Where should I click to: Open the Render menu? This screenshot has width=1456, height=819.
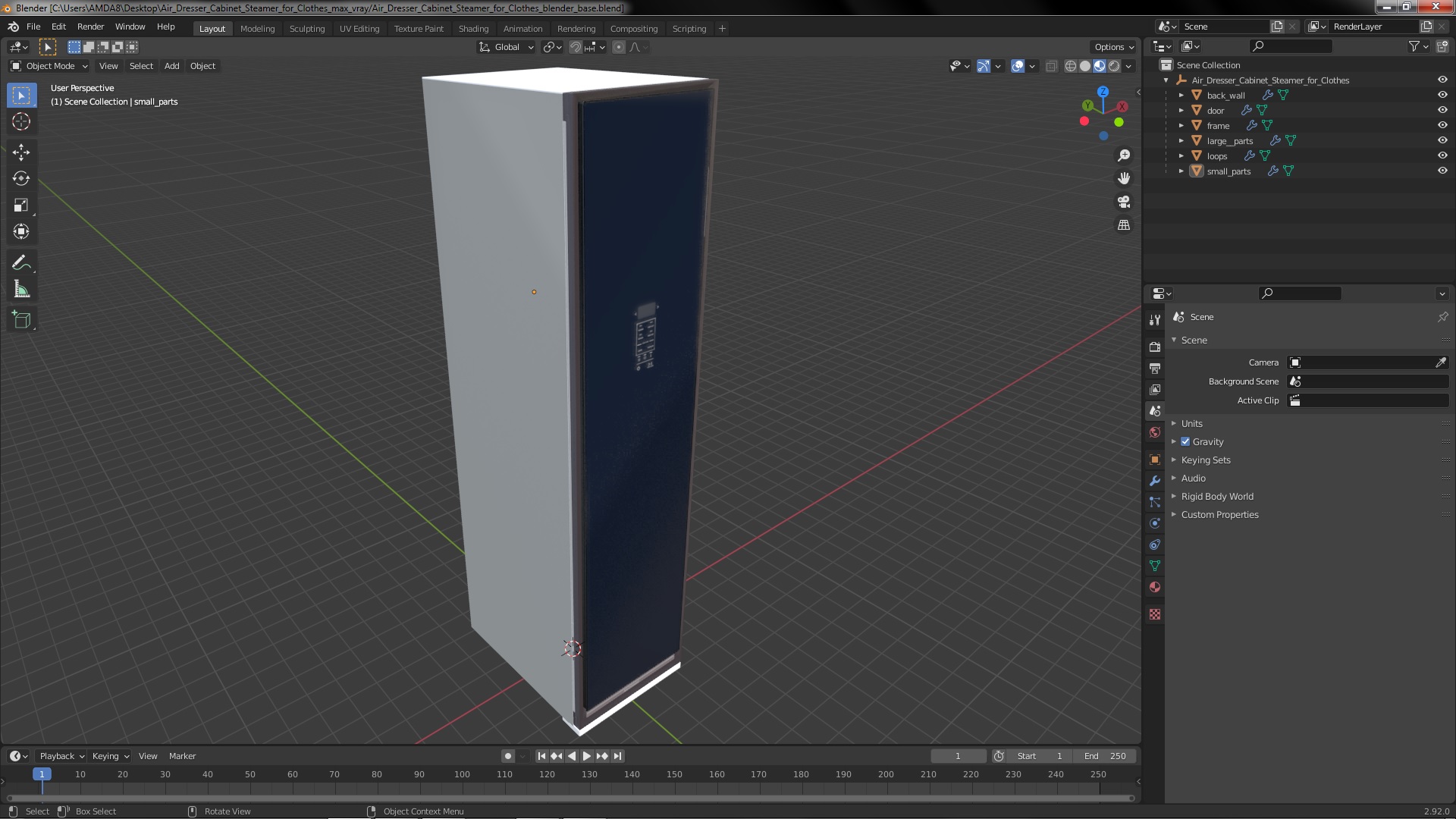[x=90, y=27]
